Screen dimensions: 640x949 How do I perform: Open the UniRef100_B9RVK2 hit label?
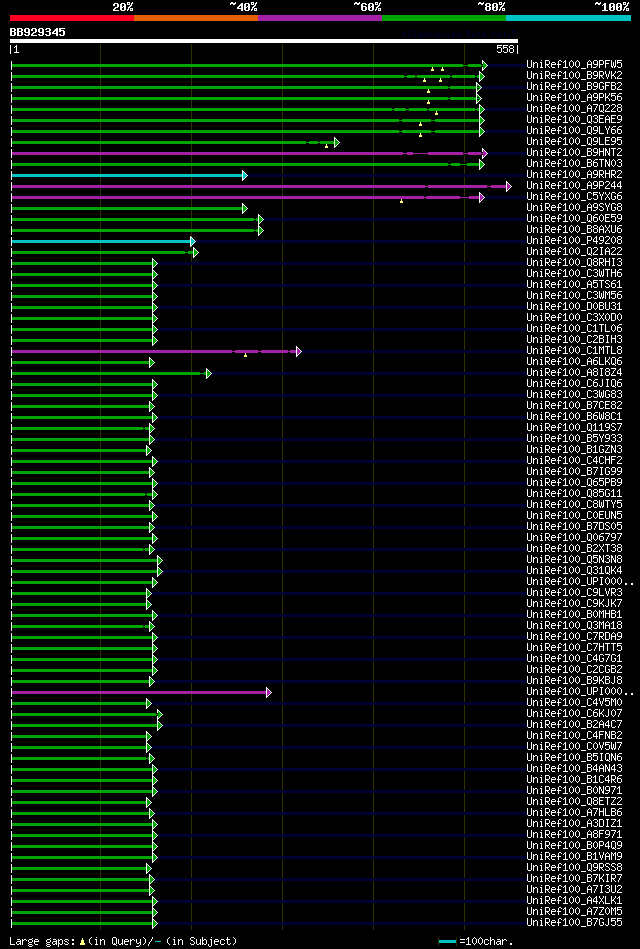coord(575,75)
